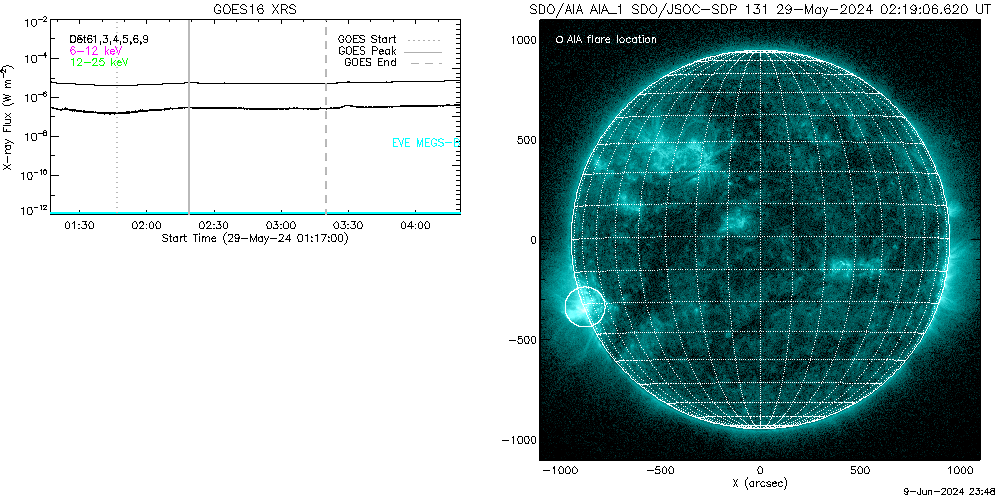Click the 10^-10 flux axis label

pyautogui.click(x=33, y=175)
